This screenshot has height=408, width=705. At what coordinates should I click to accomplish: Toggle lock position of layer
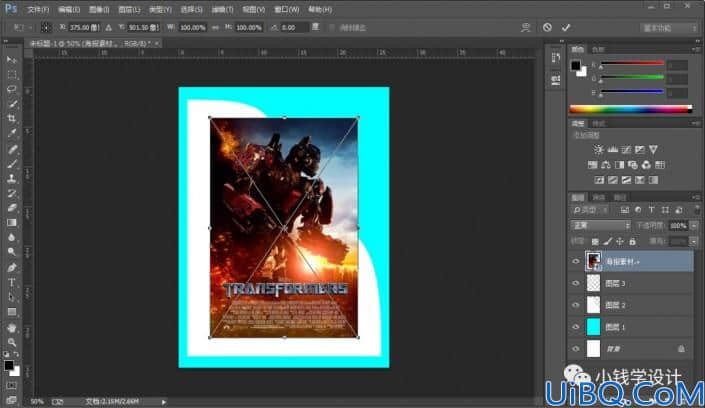tap(620, 242)
